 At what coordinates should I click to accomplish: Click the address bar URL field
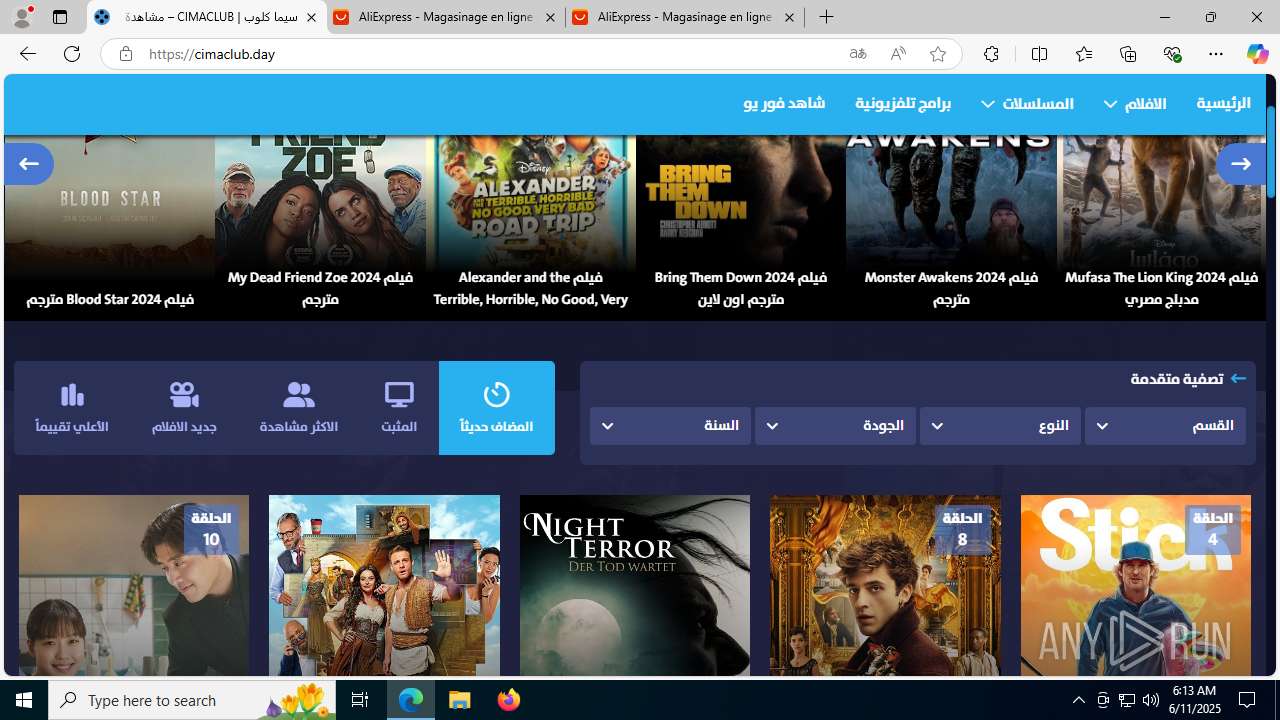(490, 54)
